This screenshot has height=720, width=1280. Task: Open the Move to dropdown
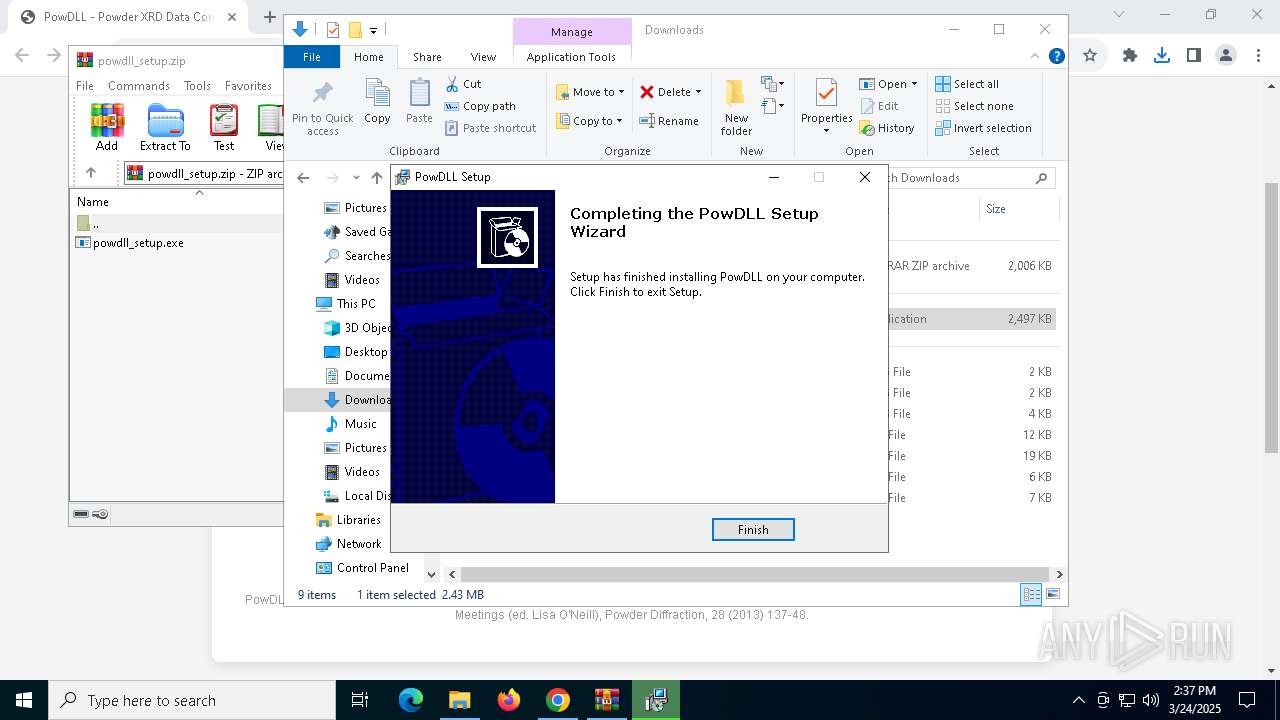point(590,92)
